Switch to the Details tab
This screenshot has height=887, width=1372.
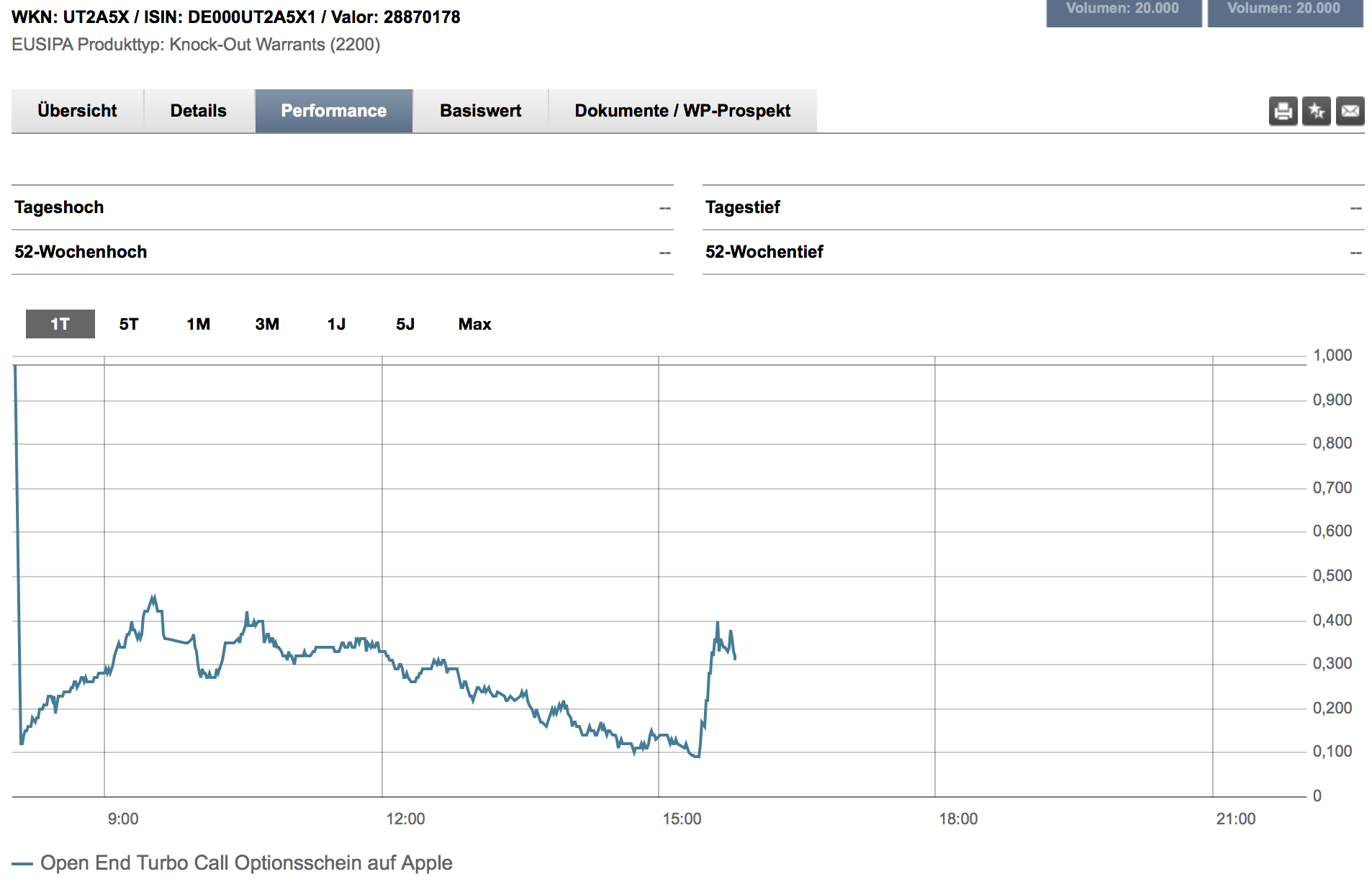click(x=199, y=111)
